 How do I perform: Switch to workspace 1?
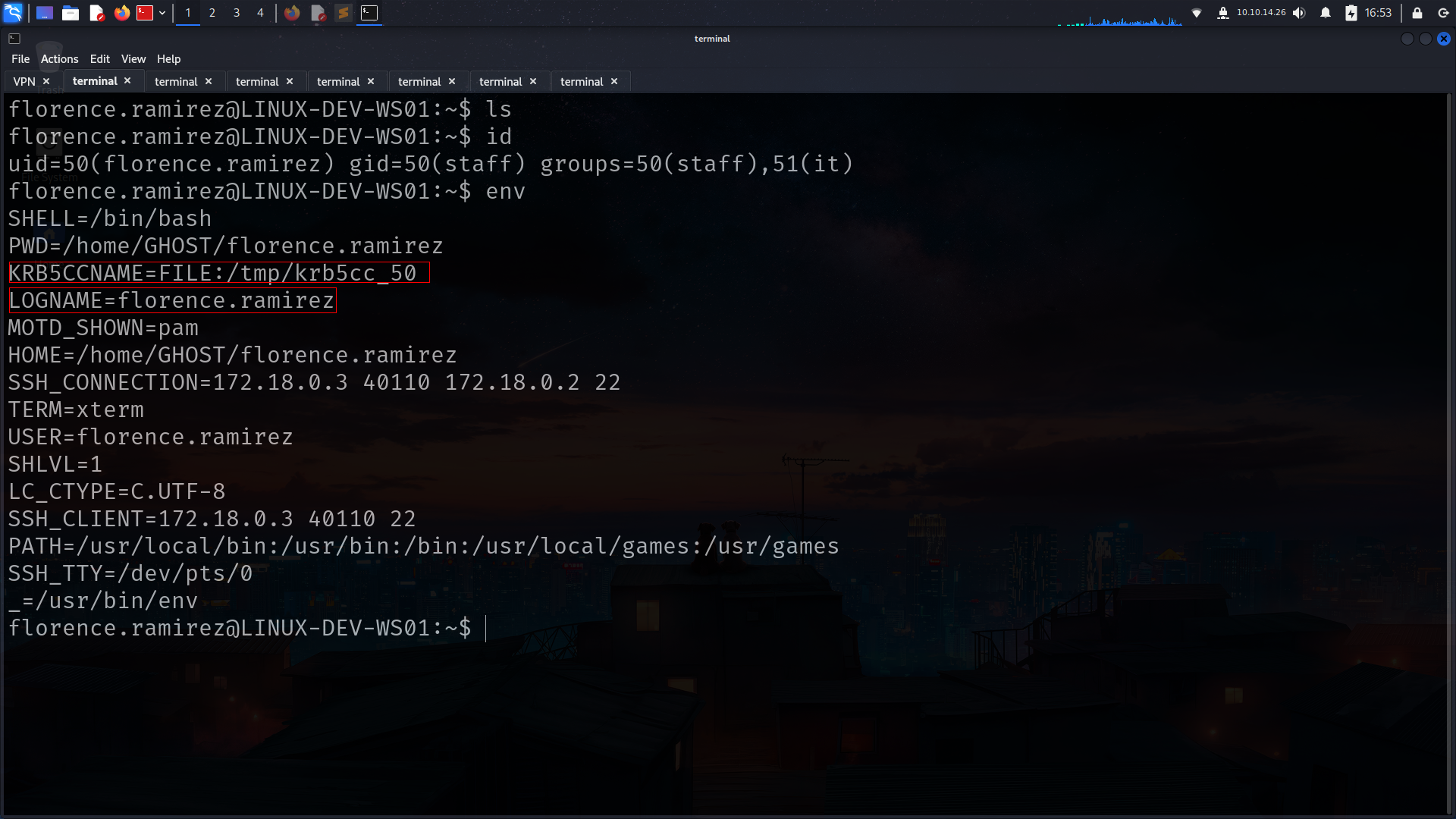pos(188,13)
